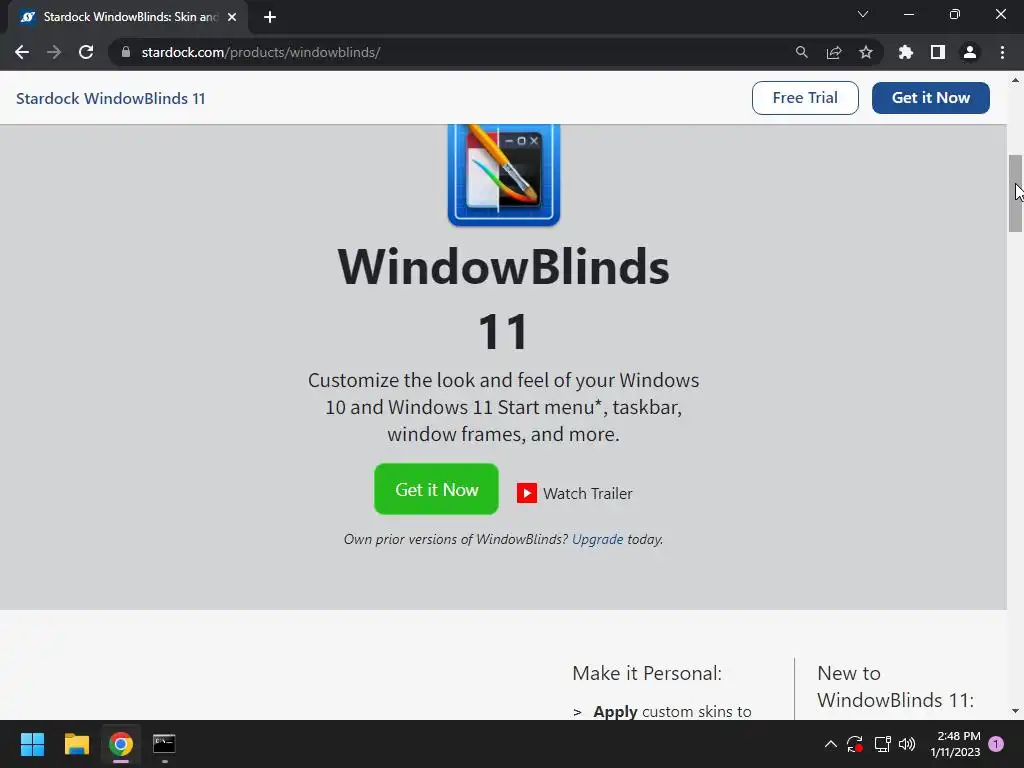Open the terminal taskbar icon
The width and height of the screenshot is (1024, 768).
pos(164,744)
